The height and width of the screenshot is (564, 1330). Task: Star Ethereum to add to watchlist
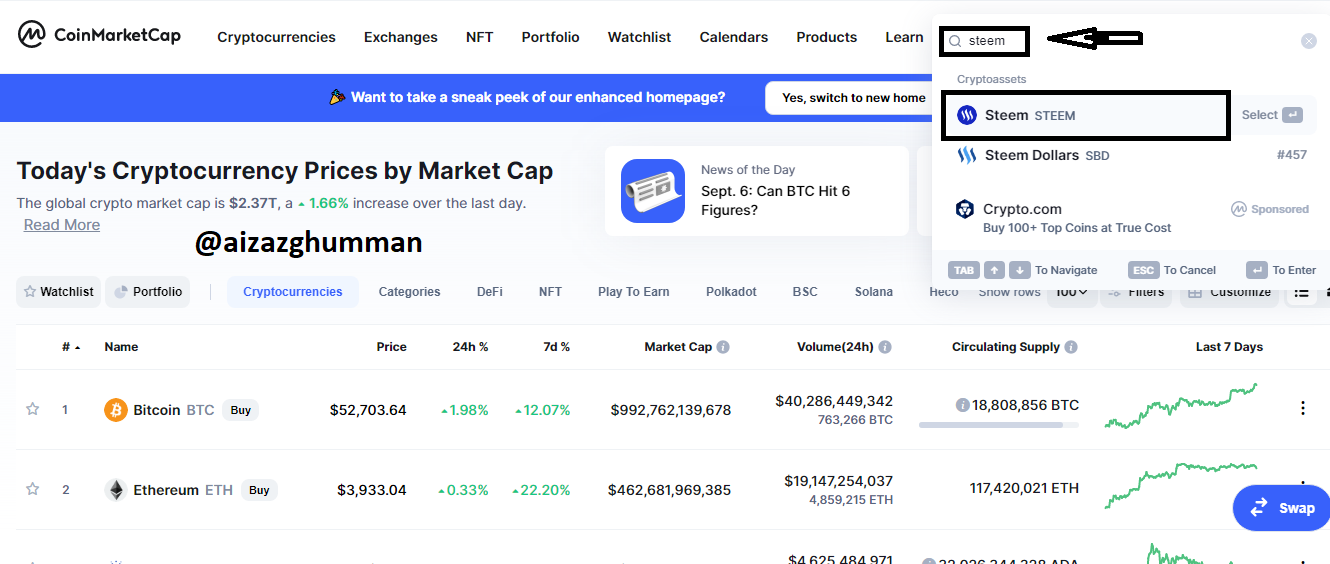(33, 489)
